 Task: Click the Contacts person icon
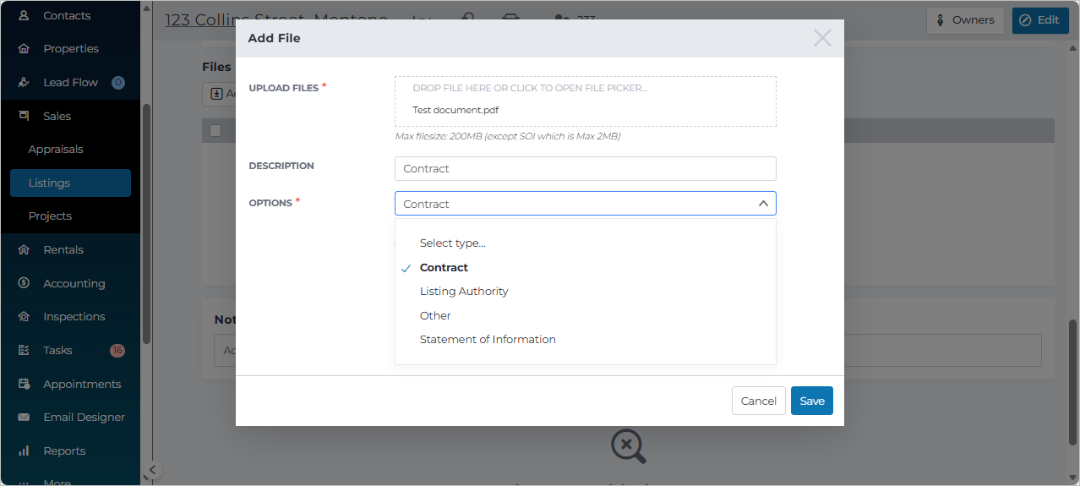point(24,15)
